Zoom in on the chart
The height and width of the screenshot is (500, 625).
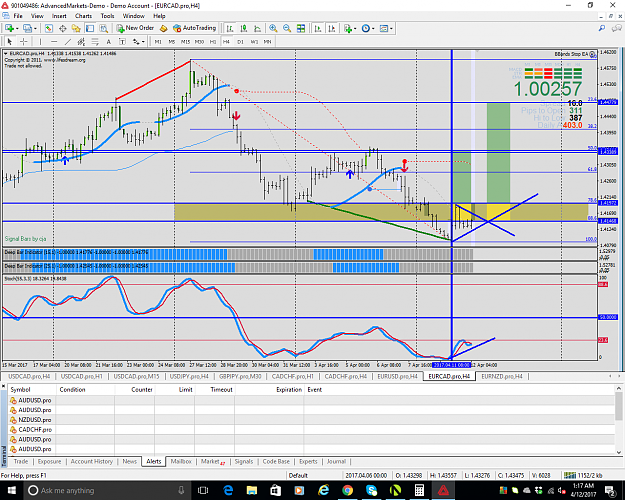(x=273, y=28)
